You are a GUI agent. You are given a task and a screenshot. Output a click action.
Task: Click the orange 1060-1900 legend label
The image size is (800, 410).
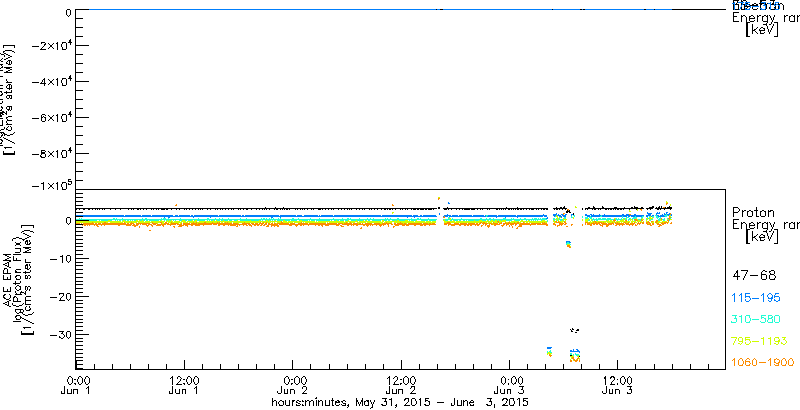point(763,363)
